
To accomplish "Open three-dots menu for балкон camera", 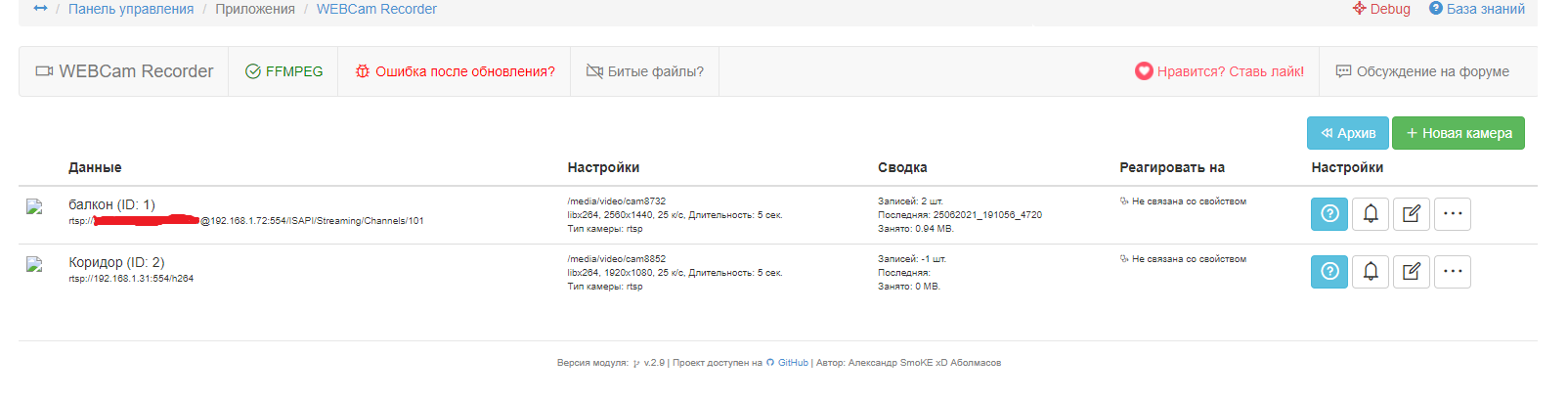I will click(x=1453, y=214).
